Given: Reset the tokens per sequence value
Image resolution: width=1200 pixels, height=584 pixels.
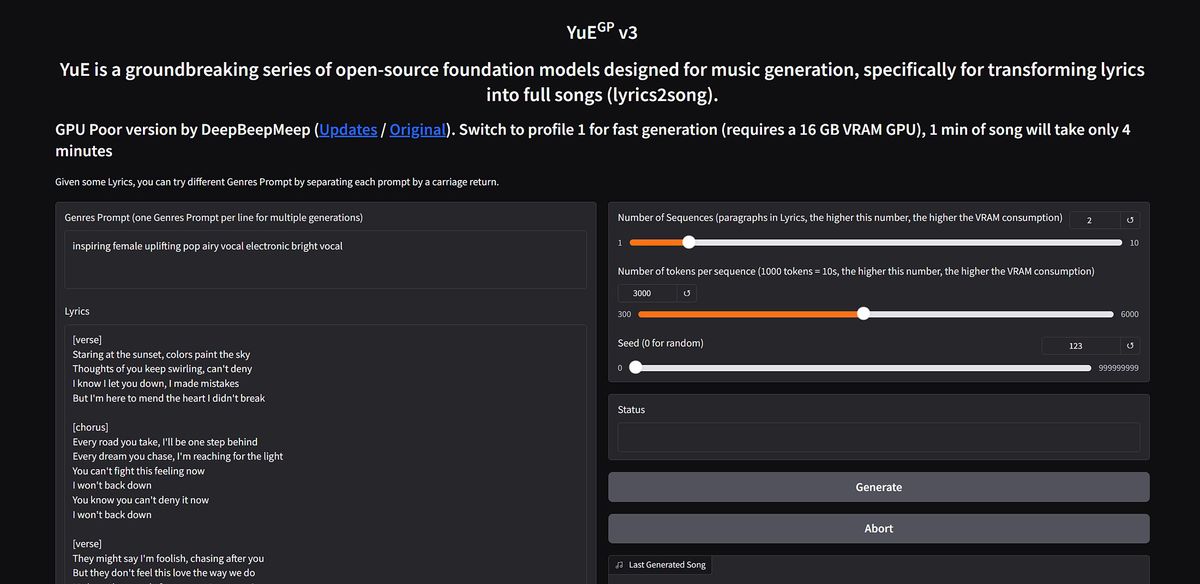Looking at the screenshot, I should coord(686,293).
